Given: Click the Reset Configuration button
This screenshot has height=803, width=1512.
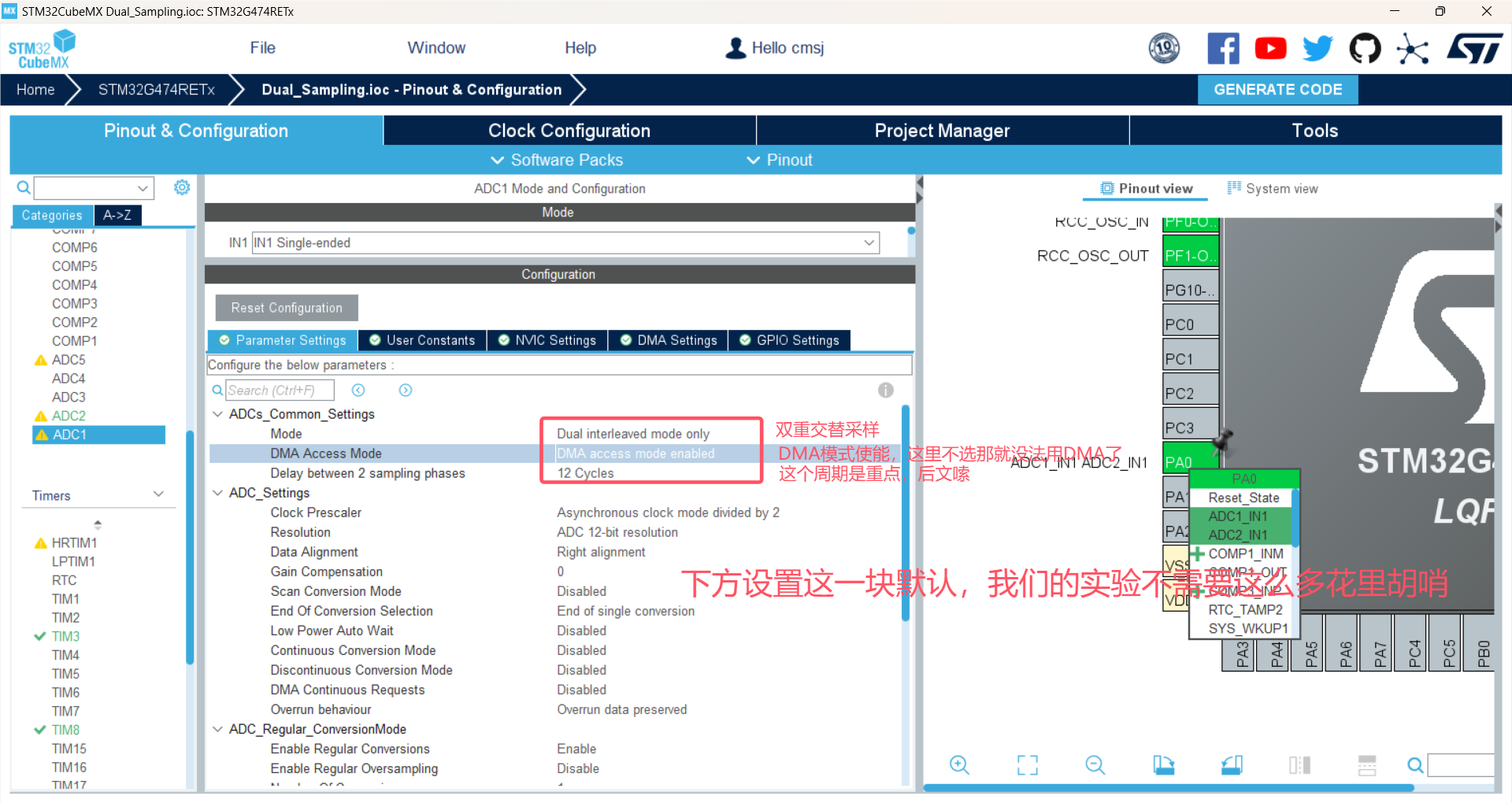Looking at the screenshot, I should click(287, 308).
